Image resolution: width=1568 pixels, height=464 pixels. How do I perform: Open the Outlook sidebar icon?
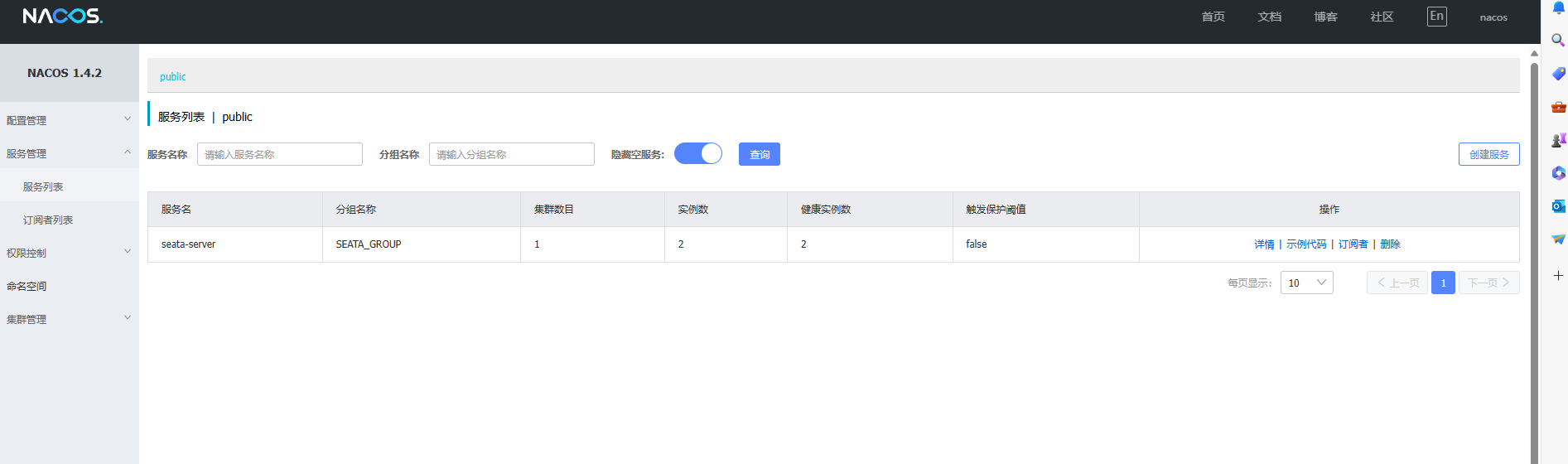coord(1558,205)
